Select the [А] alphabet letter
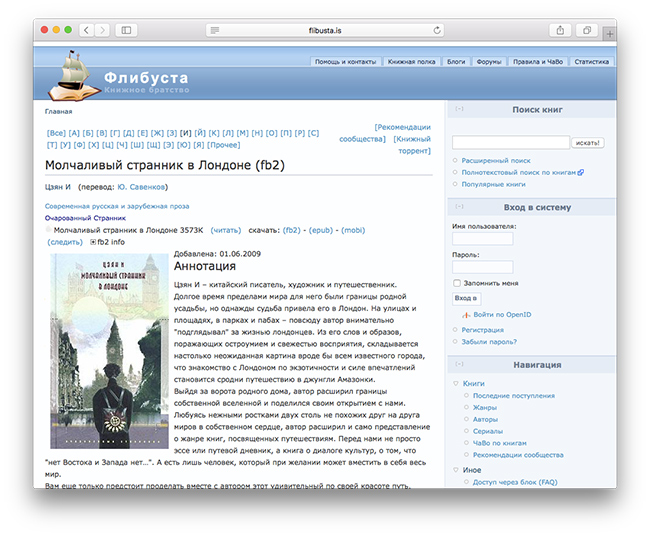This screenshot has height=536, width=650. tap(74, 133)
